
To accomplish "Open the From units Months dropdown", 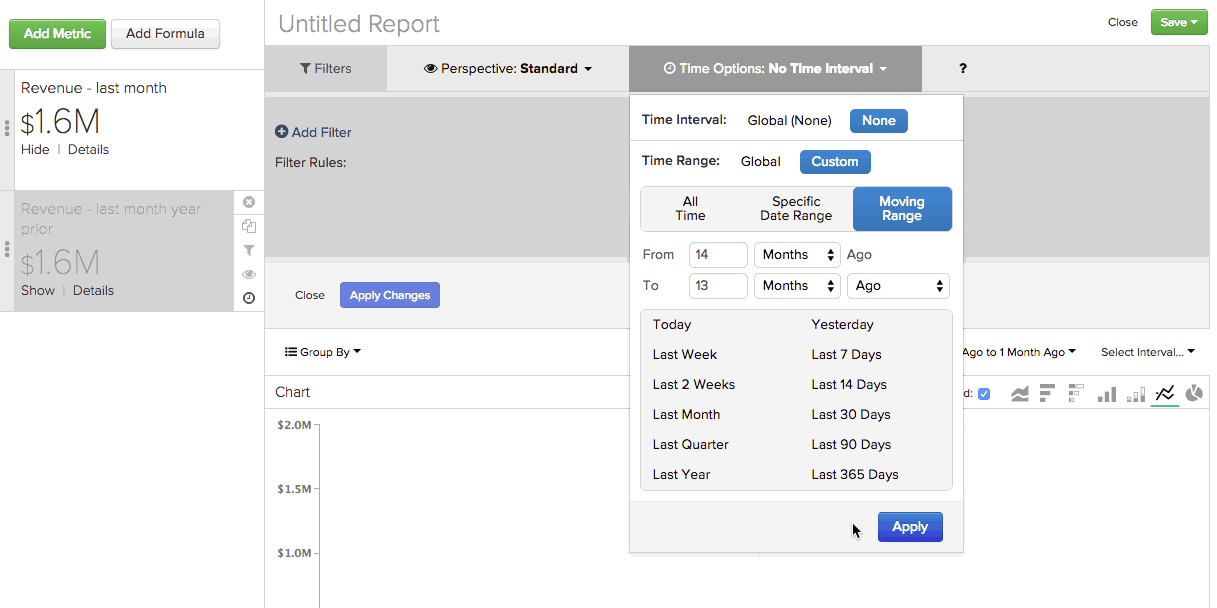I will click(796, 255).
